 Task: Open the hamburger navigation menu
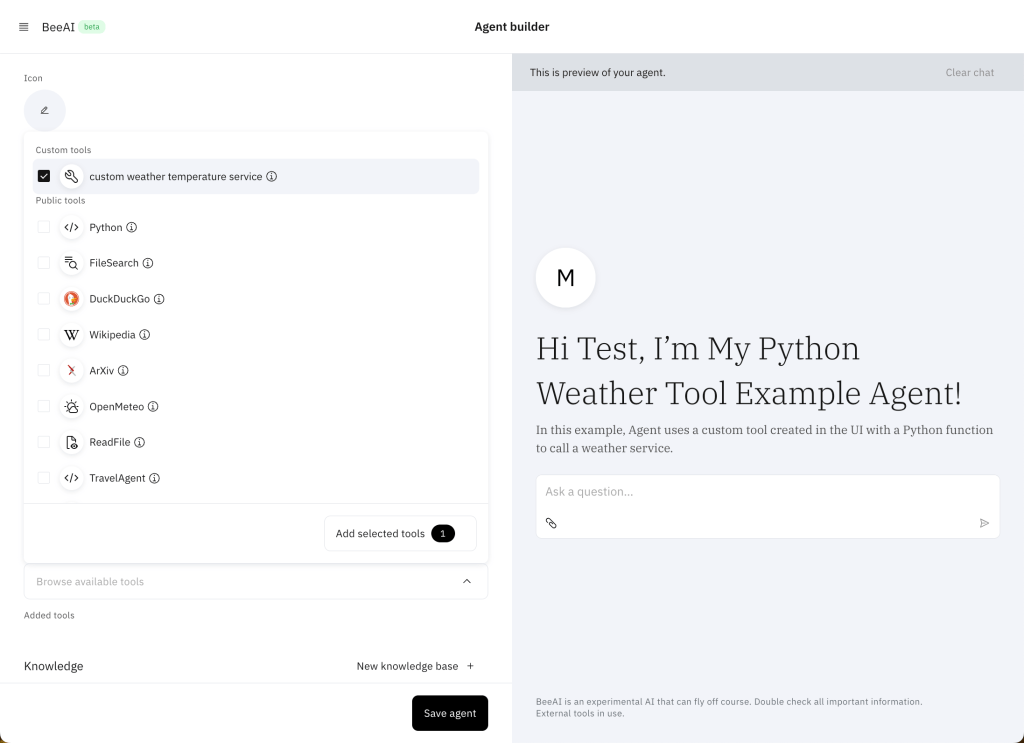click(x=24, y=27)
